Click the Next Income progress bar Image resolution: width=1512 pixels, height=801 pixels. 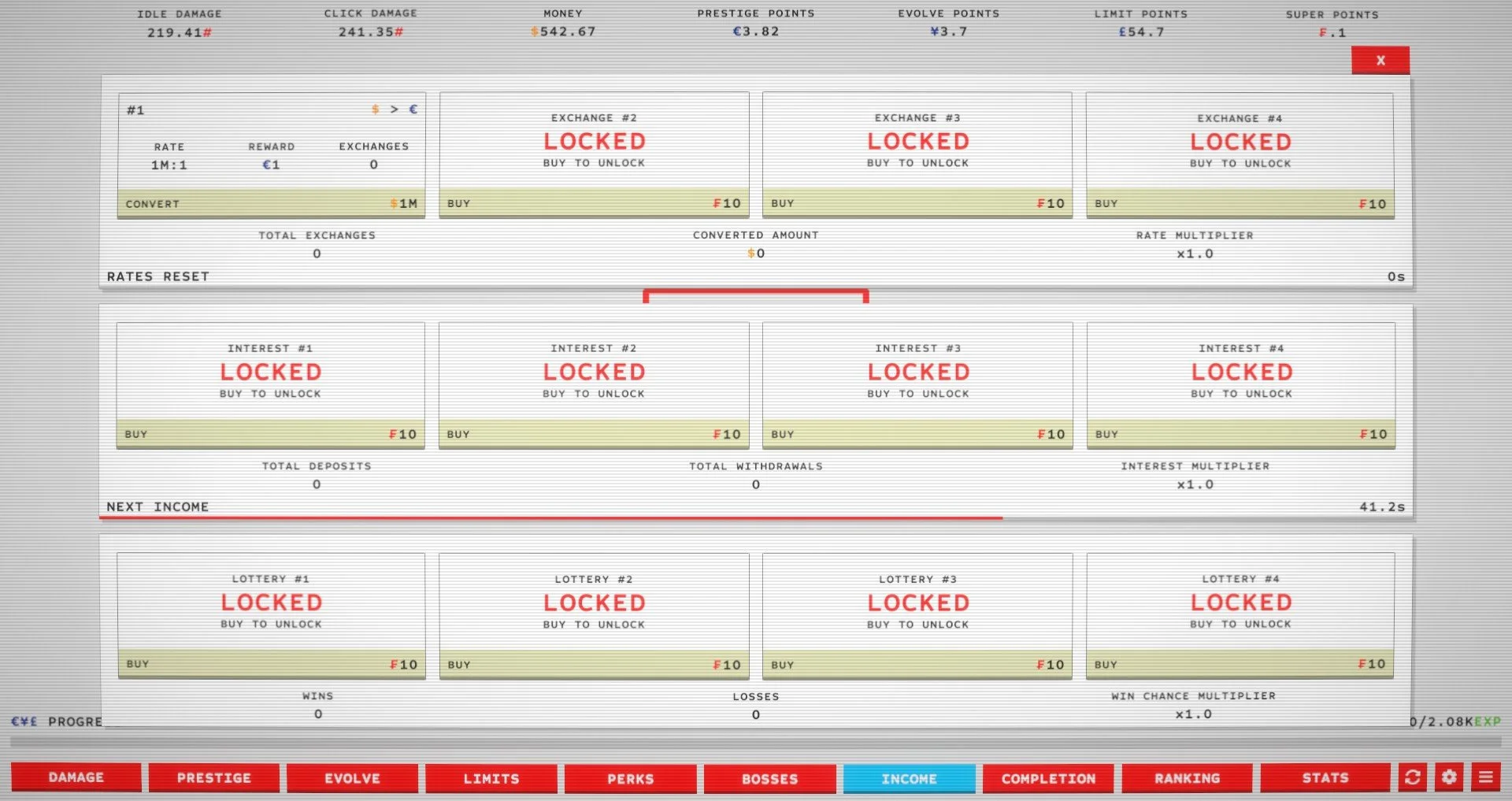click(756, 517)
